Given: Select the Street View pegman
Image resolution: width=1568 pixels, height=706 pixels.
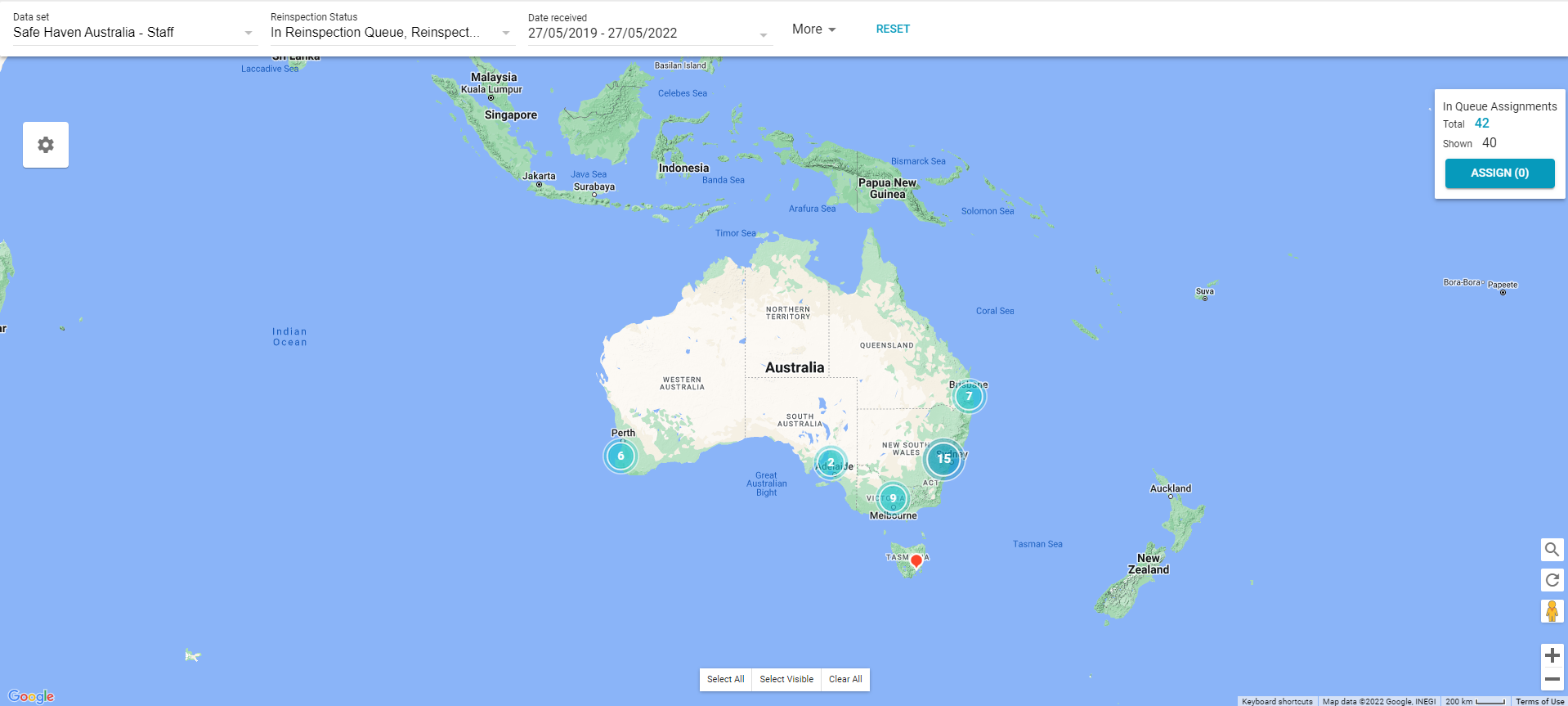Looking at the screenshot, I should pos(1552,611).
